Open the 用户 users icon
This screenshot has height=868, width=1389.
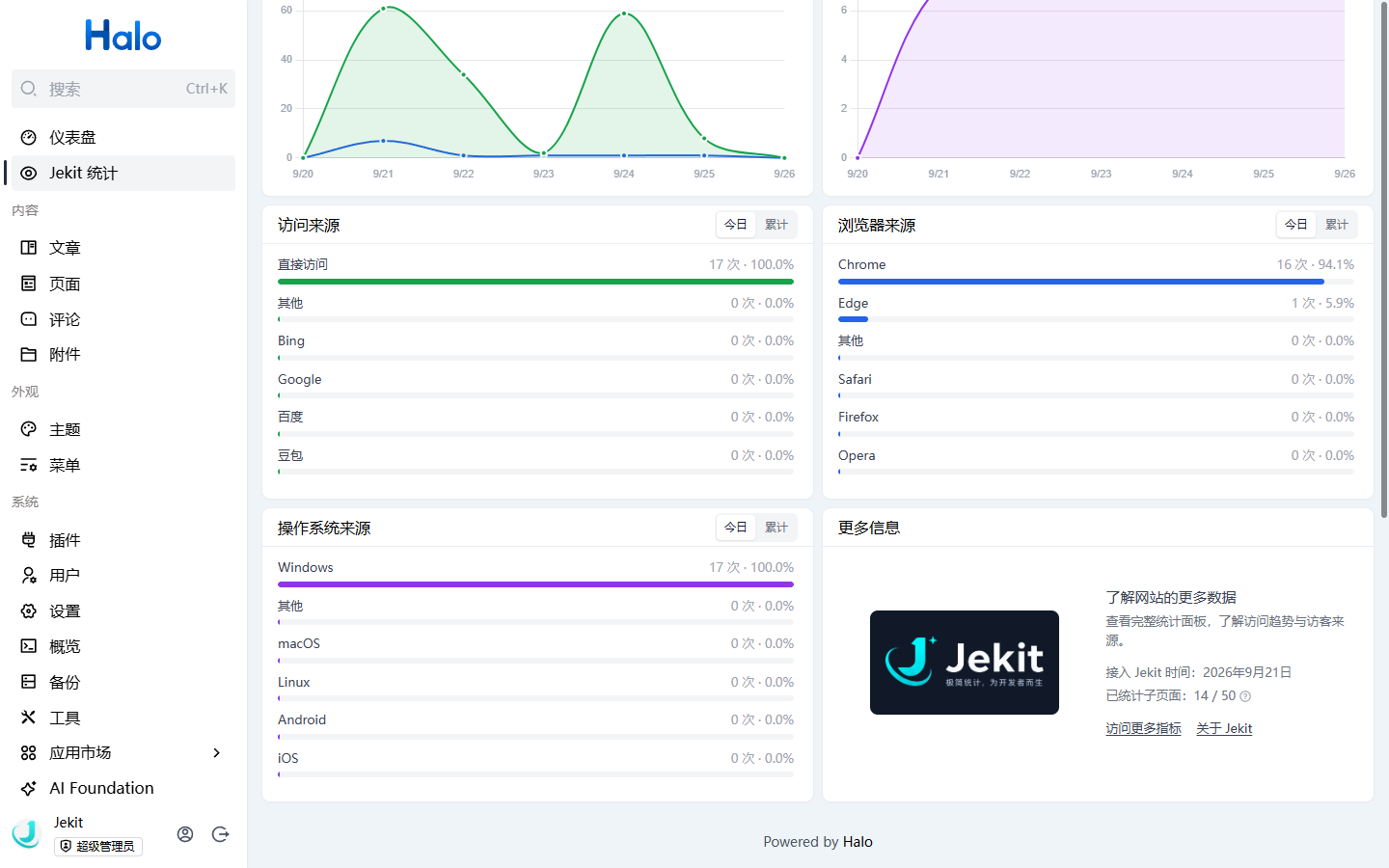(29, 576)
